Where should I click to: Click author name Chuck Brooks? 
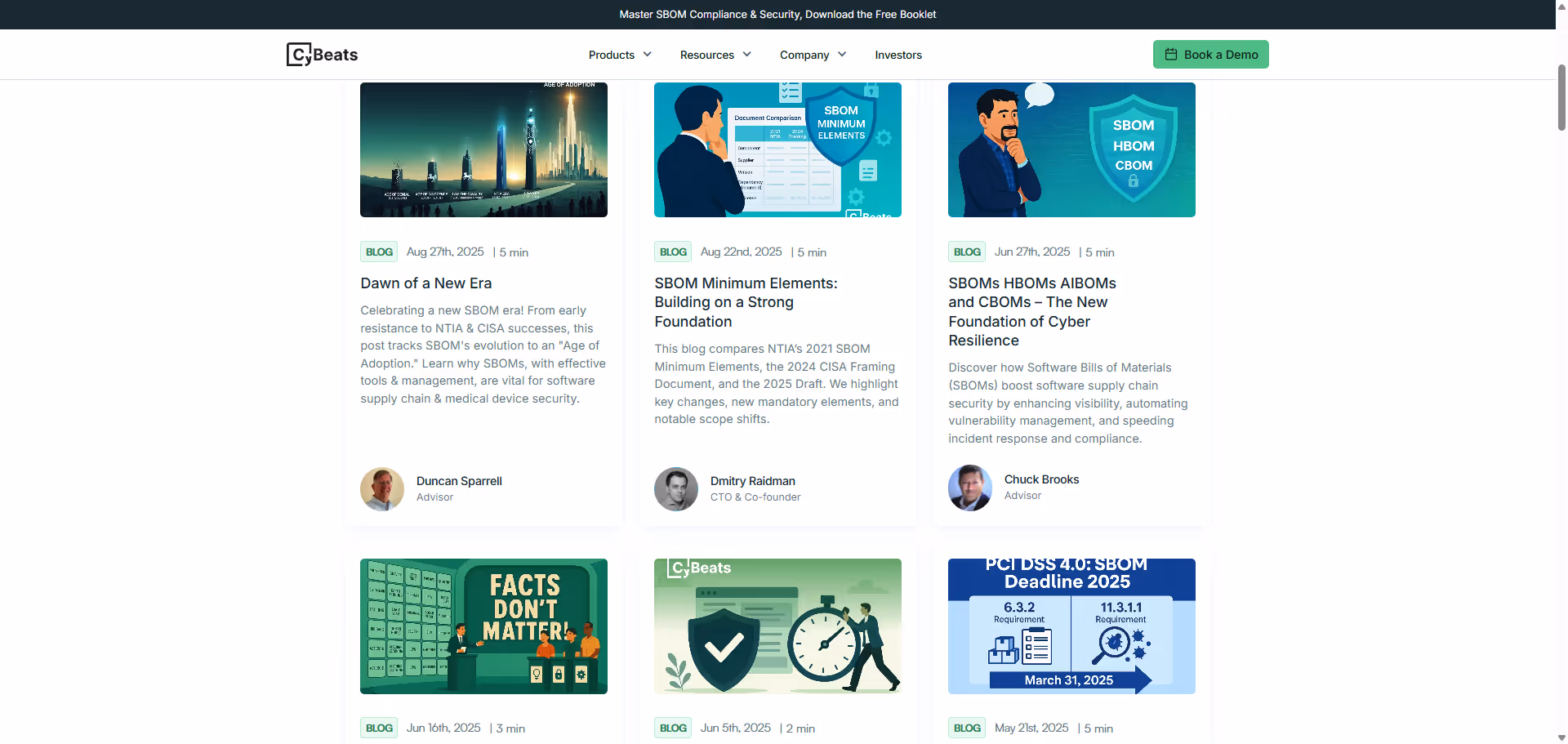coord(1041,479)
